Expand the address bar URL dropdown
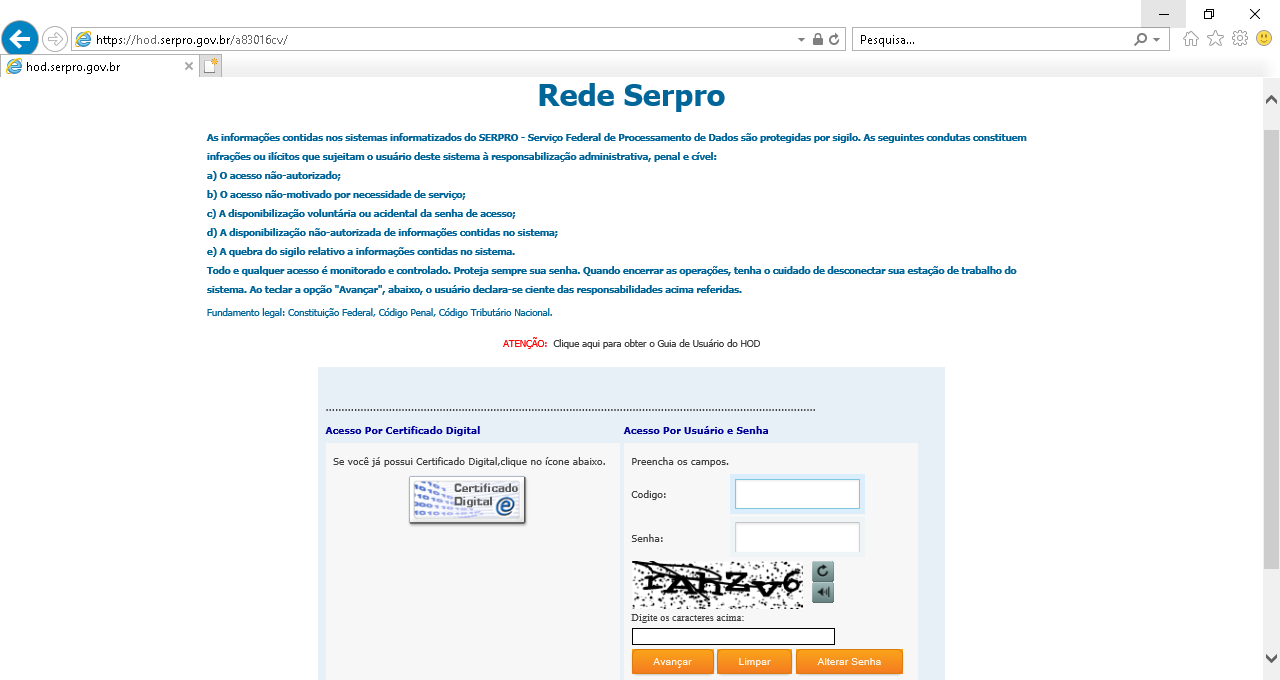Image resolution: width=1280 pixels, height=680 pixels. pyautogui.click(x=801, y=40)
